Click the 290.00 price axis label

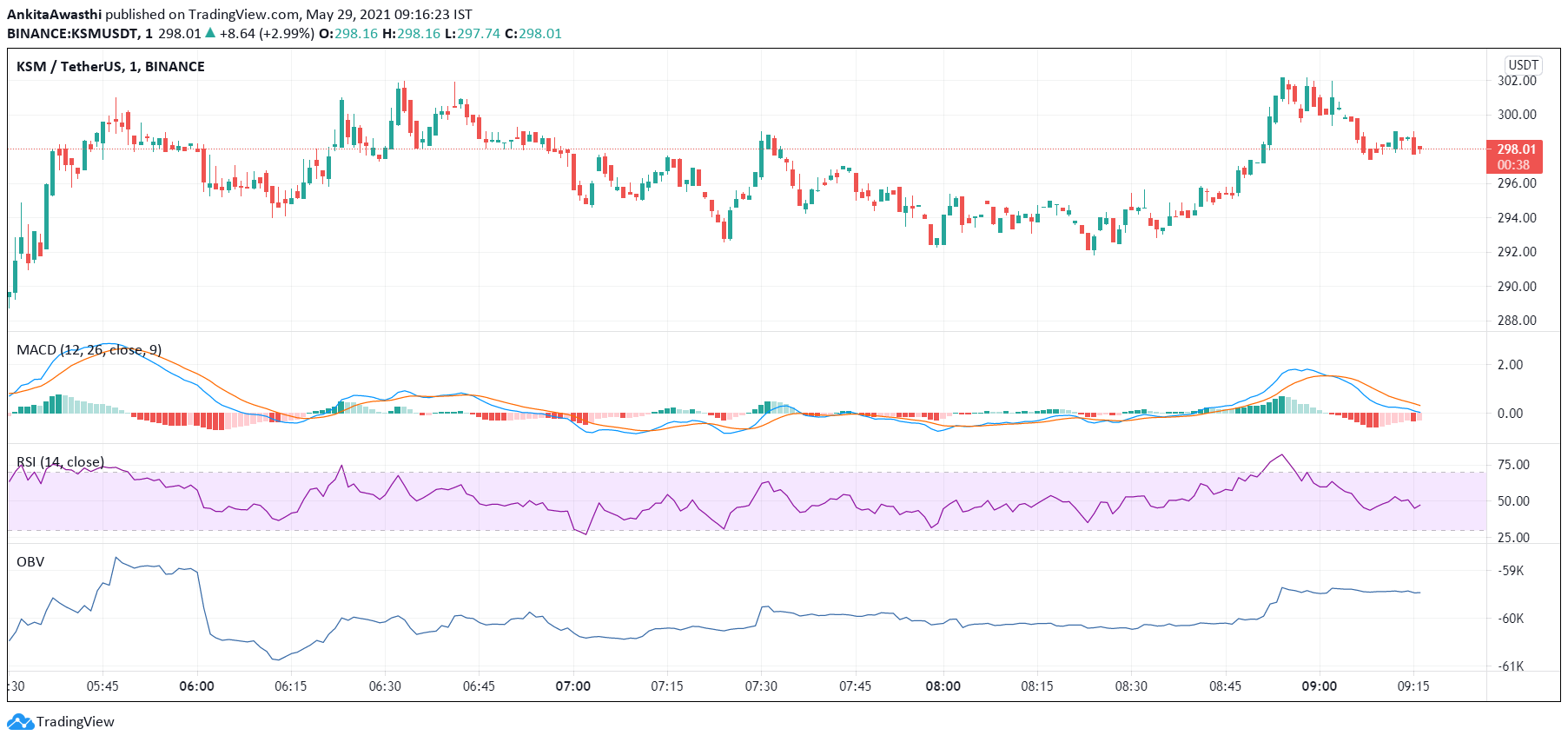pyautogui.click(x=1517, y=287)
